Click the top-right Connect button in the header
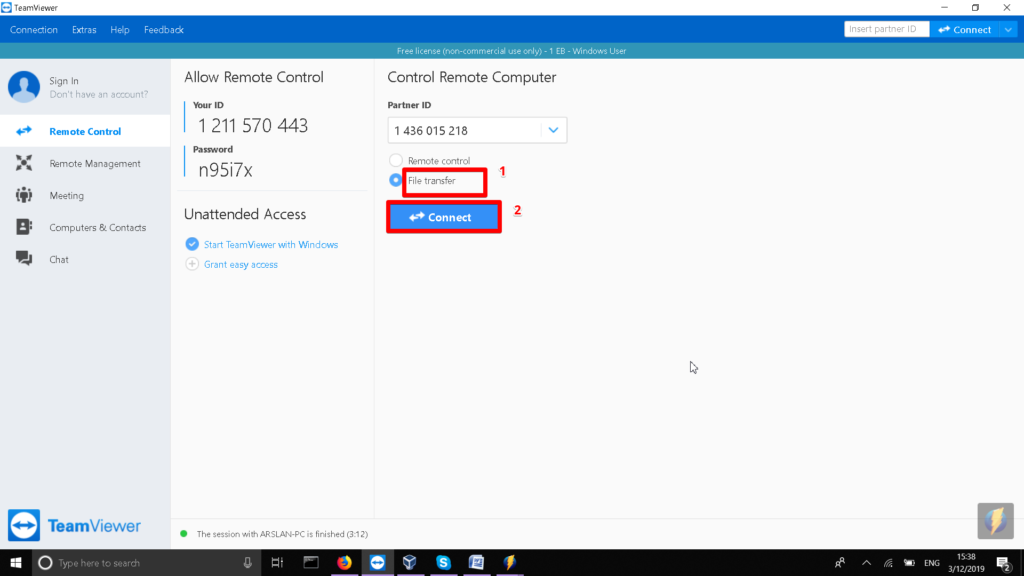 (965, 29)
